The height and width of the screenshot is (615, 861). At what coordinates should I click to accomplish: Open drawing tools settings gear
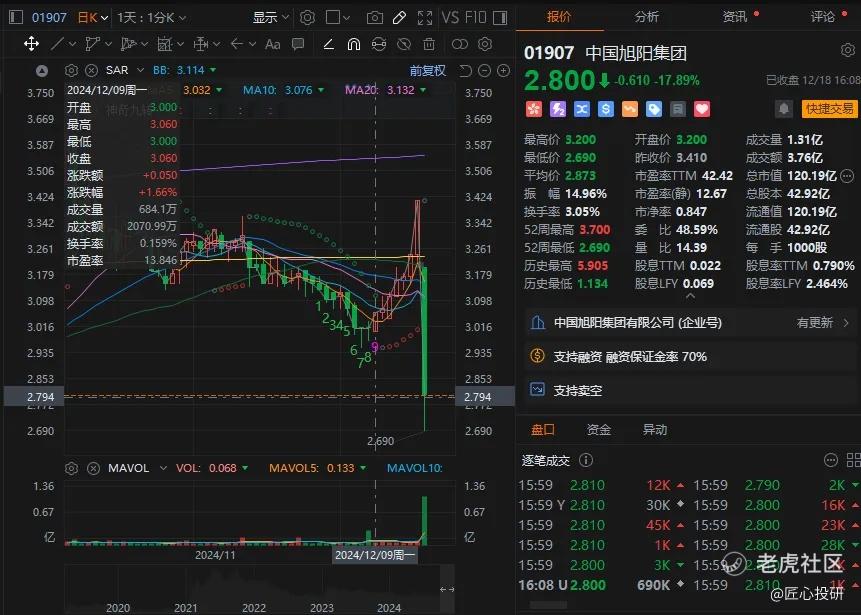tap(485, 43)
